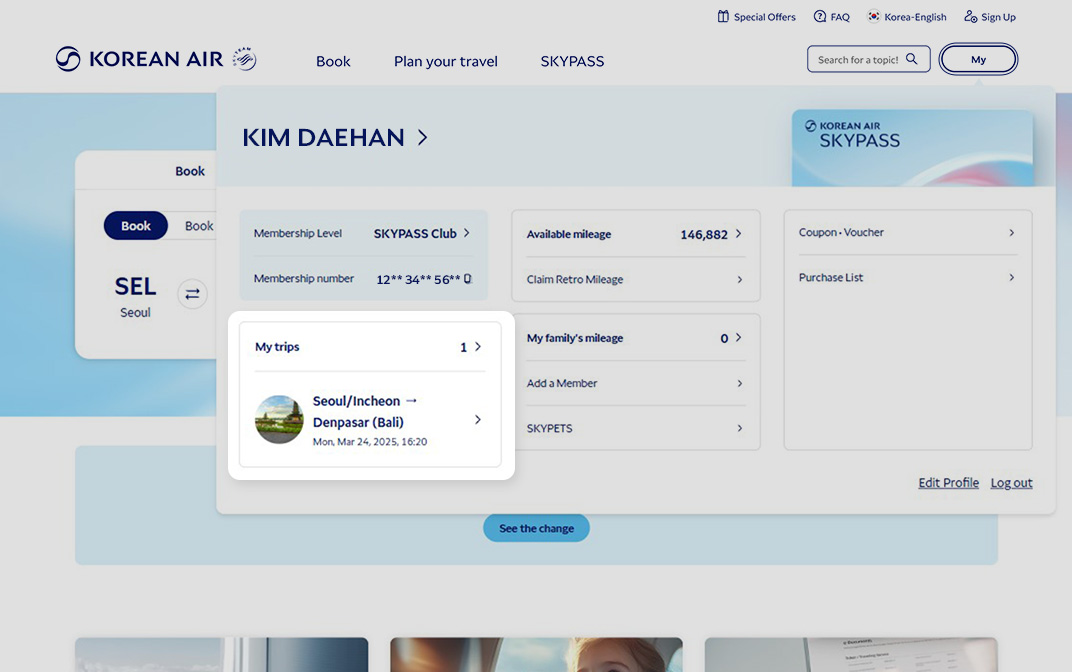The image size is (1072, 672).
Task: Click the Search for a topic field
Action: tap(868, 59)
